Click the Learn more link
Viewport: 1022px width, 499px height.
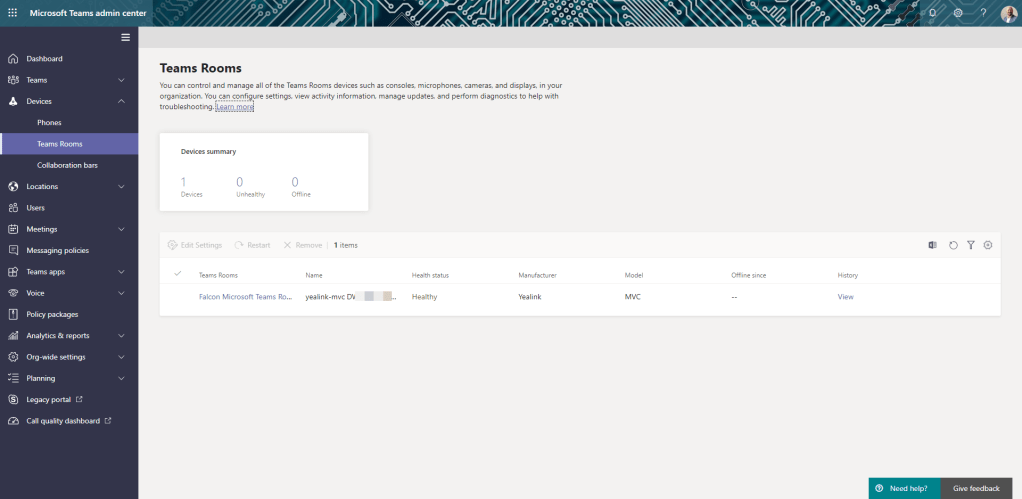(x=234, y=106)
